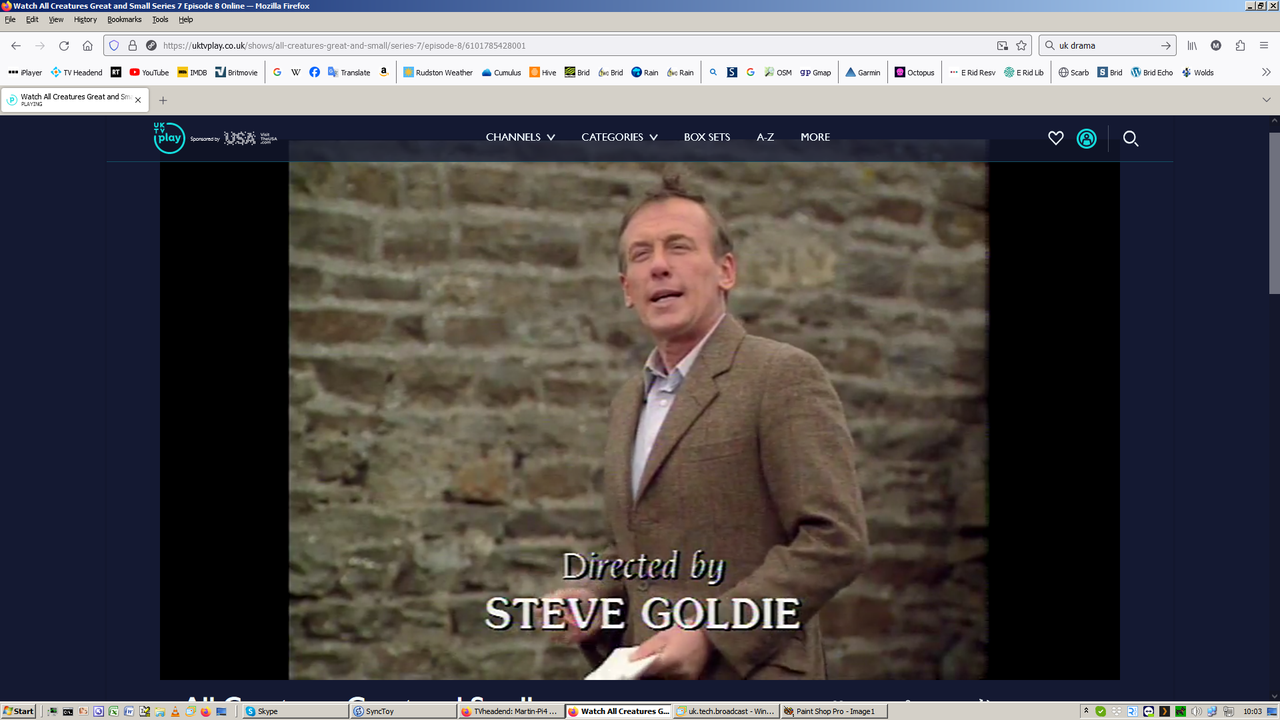
Task: Open the Windows Start button
Action: click(x=18, y=711)
